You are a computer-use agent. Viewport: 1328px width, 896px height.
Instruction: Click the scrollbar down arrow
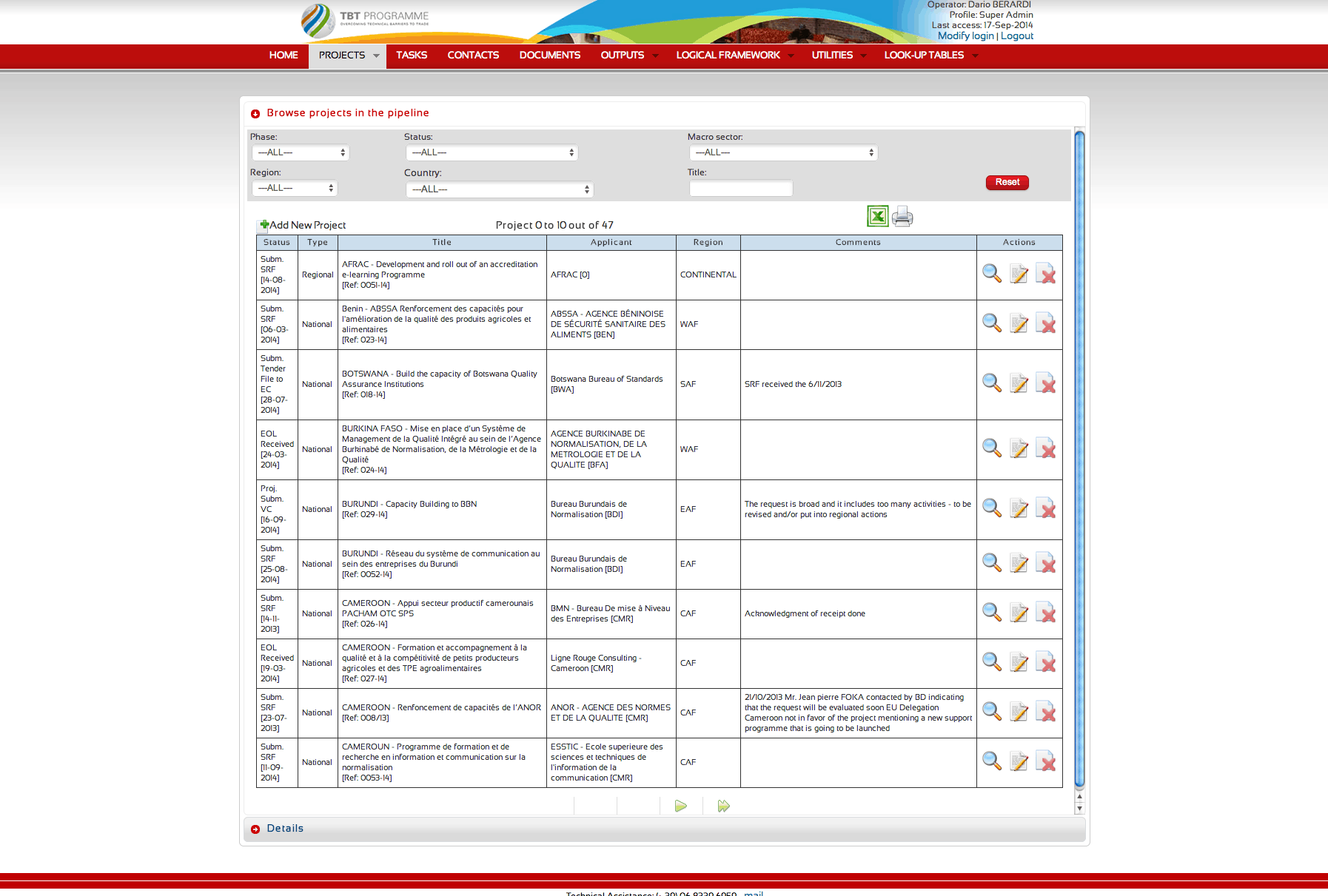[x=1079, y=808]
